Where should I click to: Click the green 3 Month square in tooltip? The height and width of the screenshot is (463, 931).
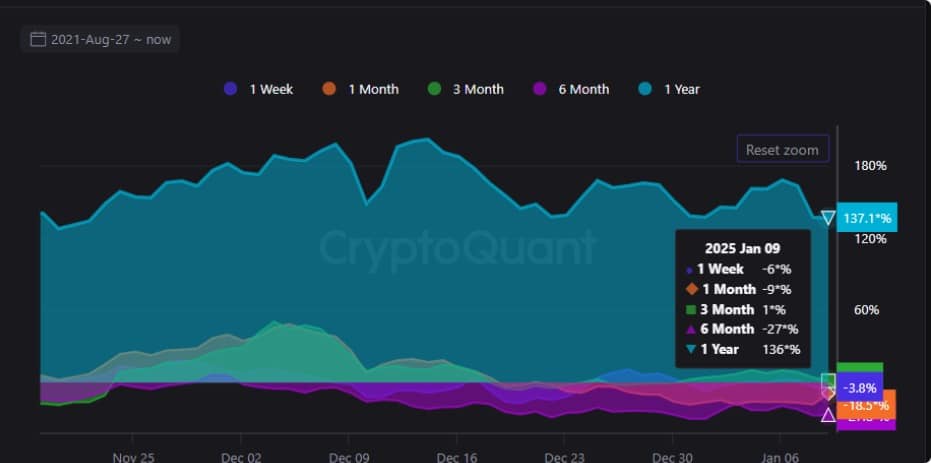(689, 309)
